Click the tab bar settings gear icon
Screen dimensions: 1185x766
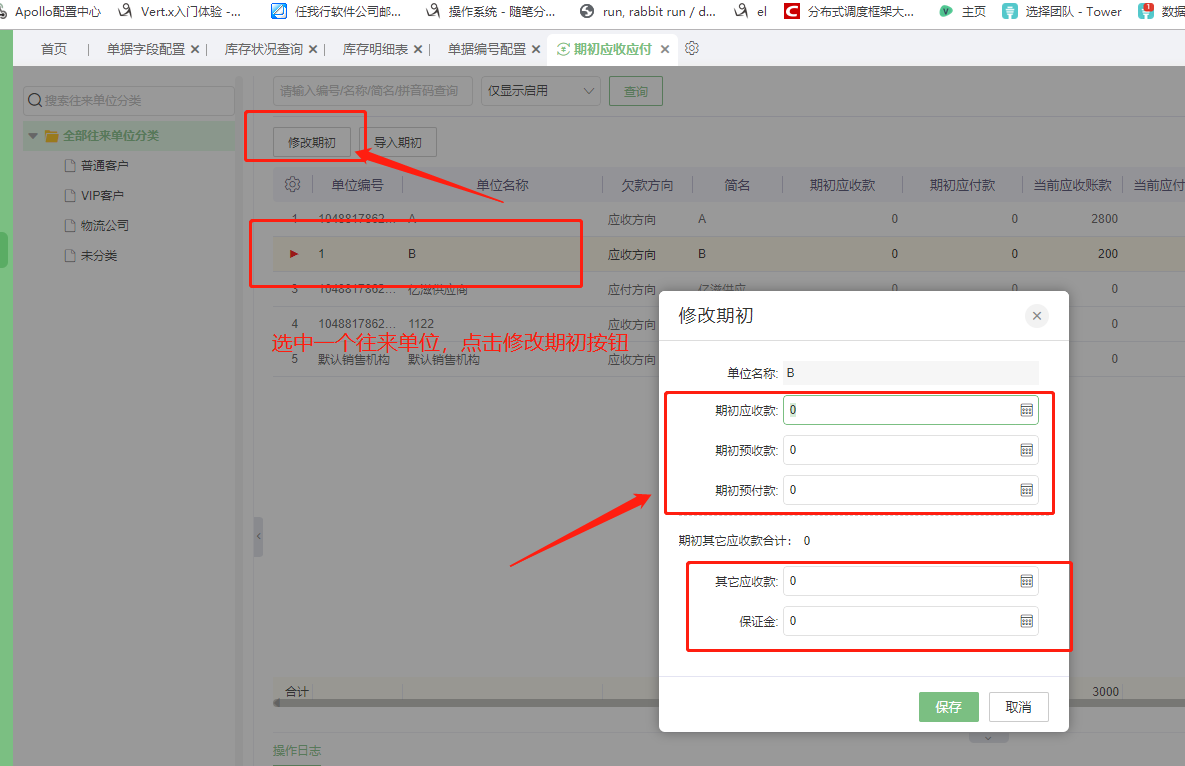pos(692,48)
